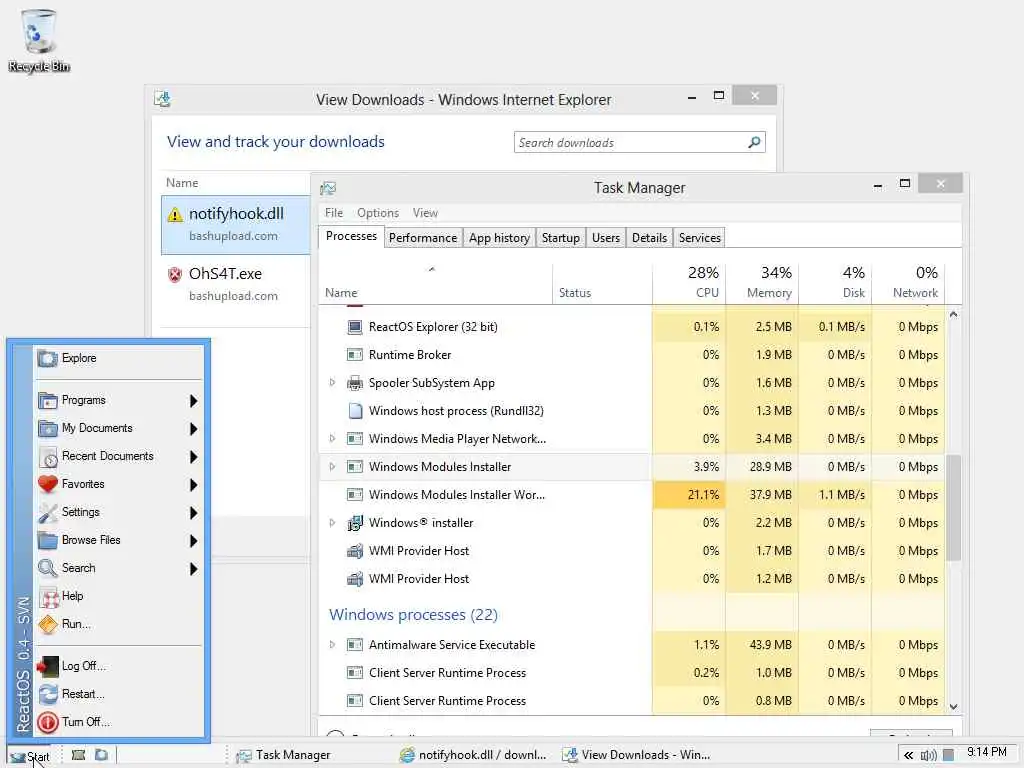The width and height of the screenshot is (1024, 768).
Task: Switch to the Startup tab
Action: [x=560, y=238]
